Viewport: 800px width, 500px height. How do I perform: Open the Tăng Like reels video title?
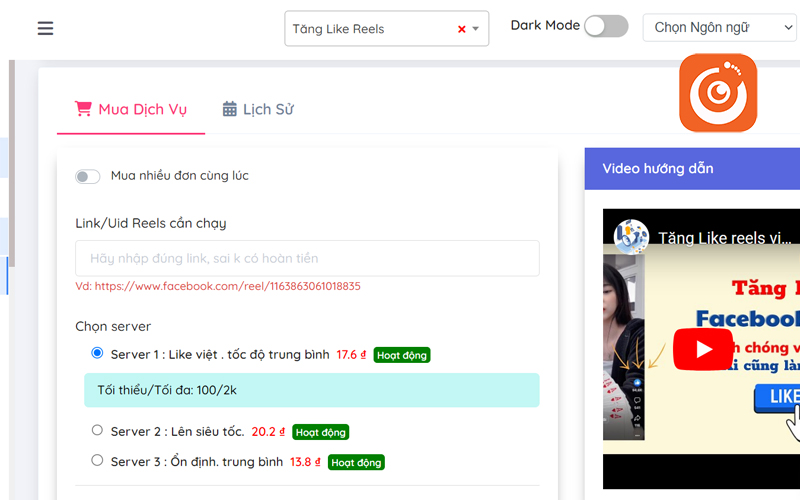tap(724, 238)
